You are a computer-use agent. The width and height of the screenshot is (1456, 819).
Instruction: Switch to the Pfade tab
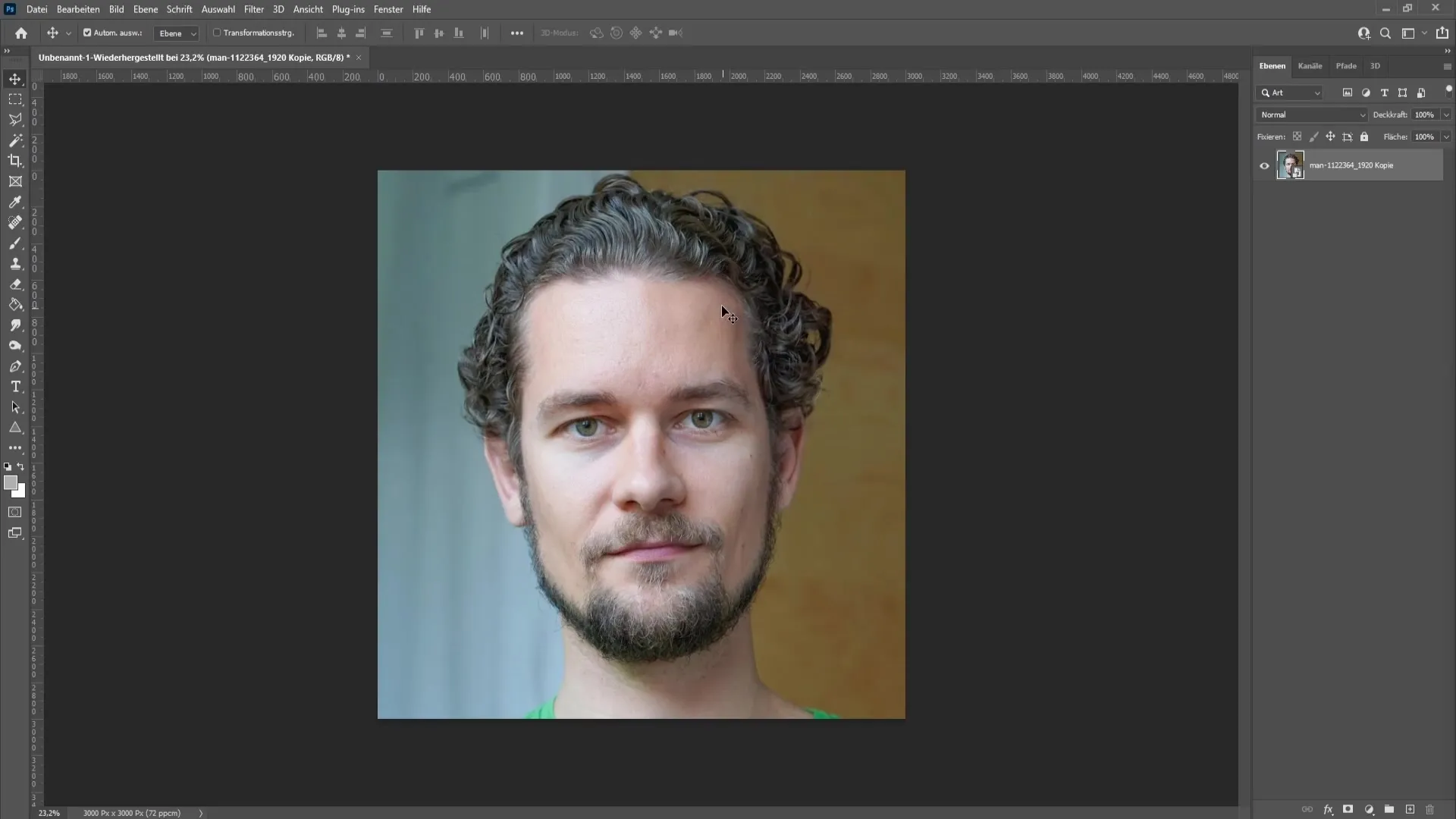[x=1345, y=65]
